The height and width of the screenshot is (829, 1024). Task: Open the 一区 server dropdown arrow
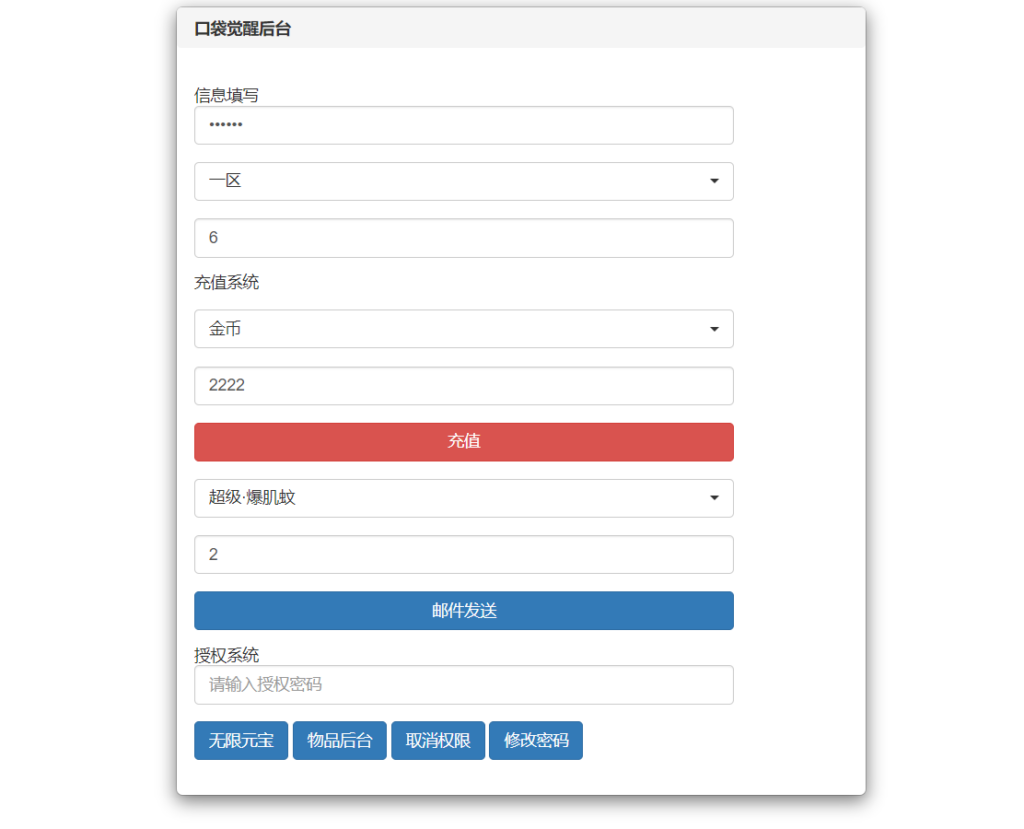click(x=715, y=181)
